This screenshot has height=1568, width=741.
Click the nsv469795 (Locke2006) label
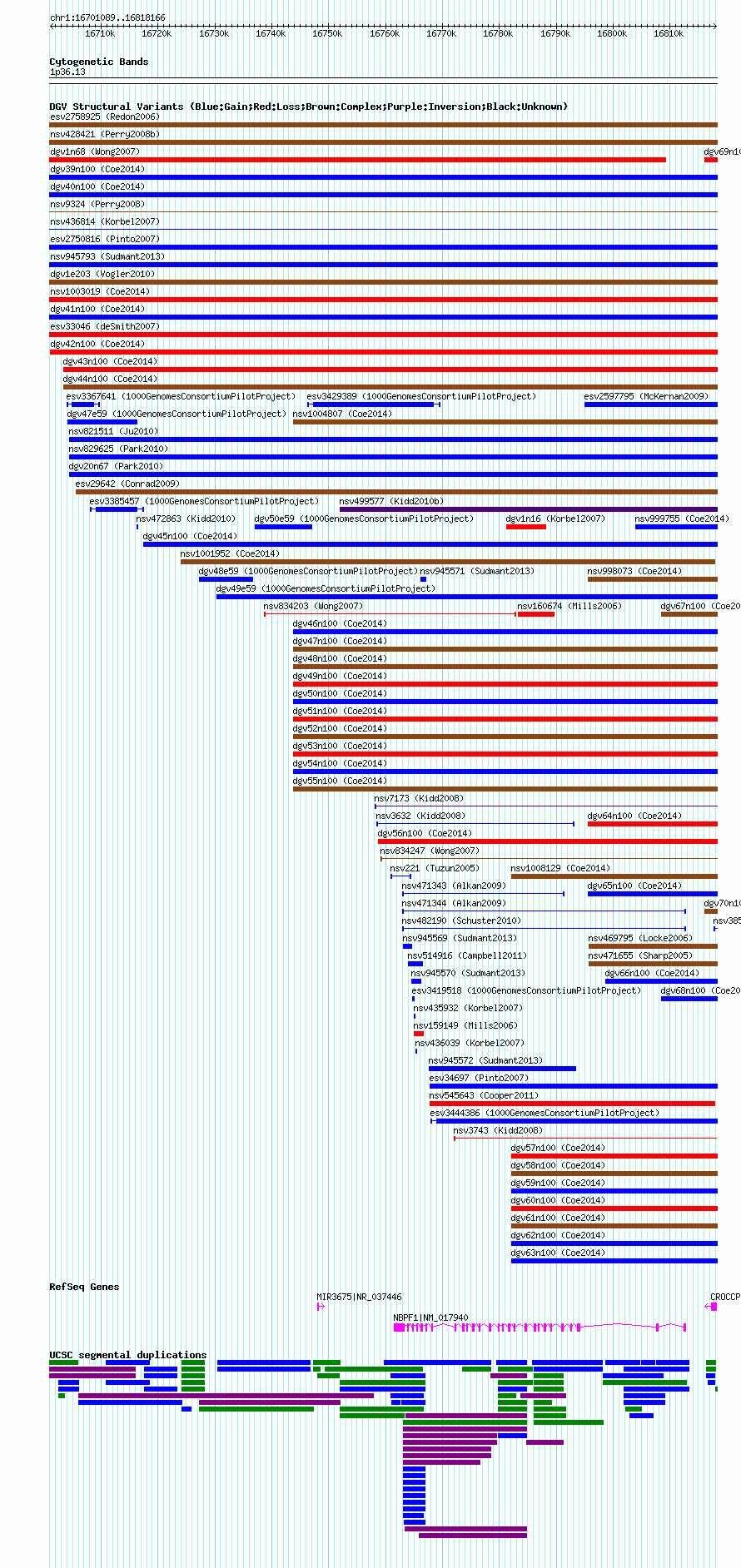[x=640, y=938]
